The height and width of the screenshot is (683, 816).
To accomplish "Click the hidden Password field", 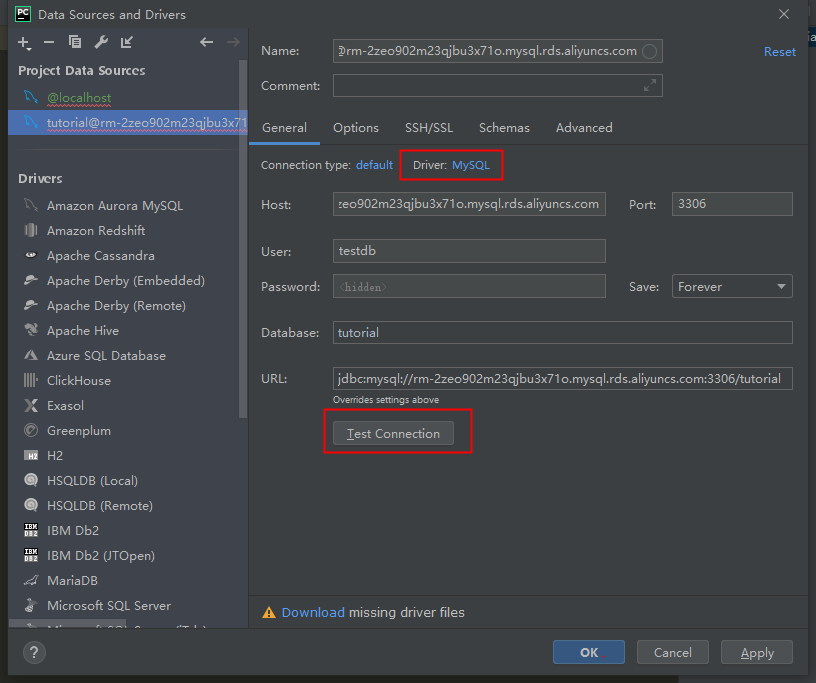I will 469,286.
